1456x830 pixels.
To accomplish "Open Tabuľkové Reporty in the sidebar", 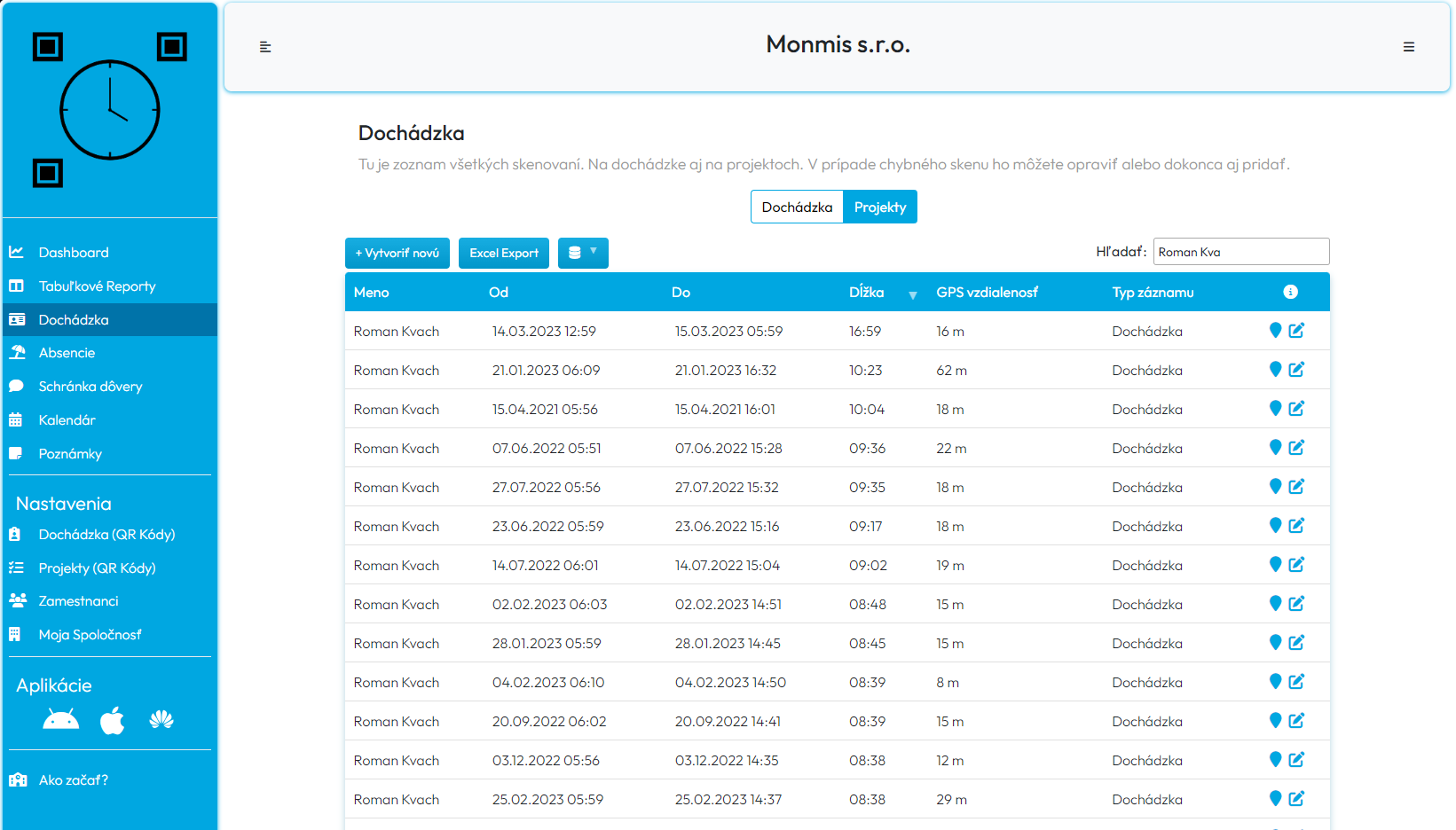I will click(x=110, y=286).
